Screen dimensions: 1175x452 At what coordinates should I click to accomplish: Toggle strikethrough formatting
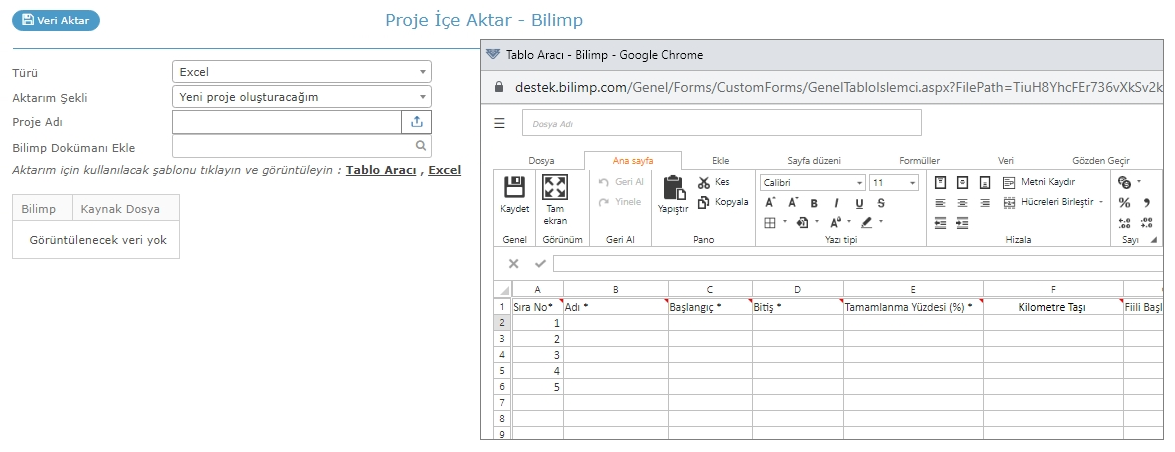(x=881, y=203)
